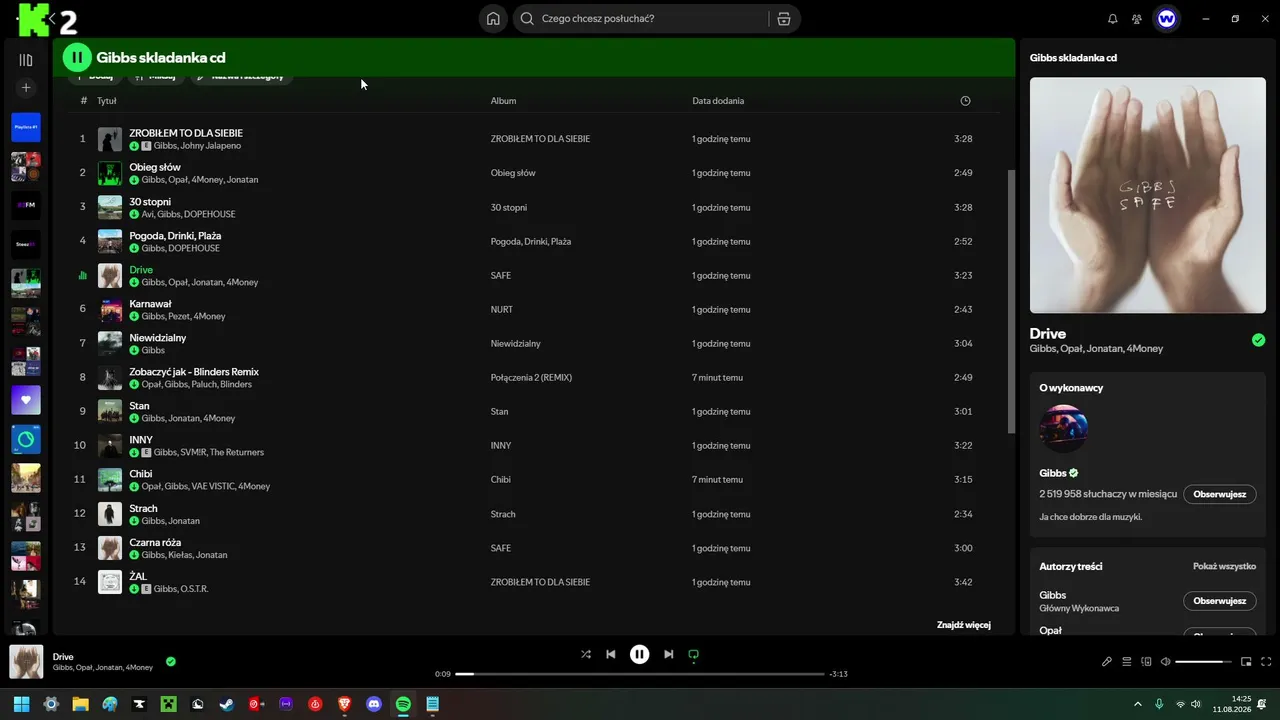Click Drive album thumbnail in player bar
Image resolution: width=1280 pixels, height=720 pixels.
pyautogui.click(x=26, y=661)
